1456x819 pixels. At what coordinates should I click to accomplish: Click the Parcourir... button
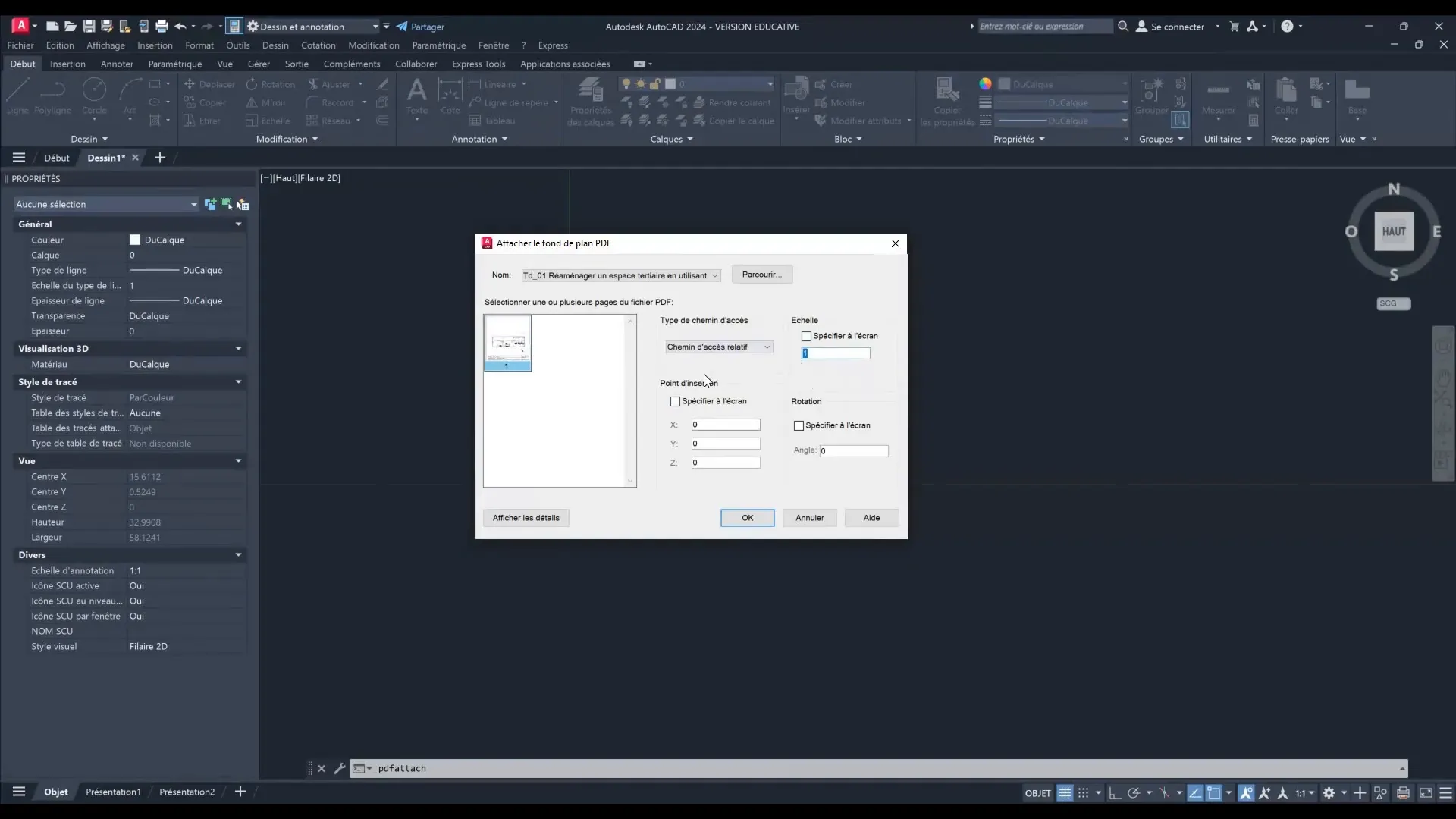pos(762,275)
